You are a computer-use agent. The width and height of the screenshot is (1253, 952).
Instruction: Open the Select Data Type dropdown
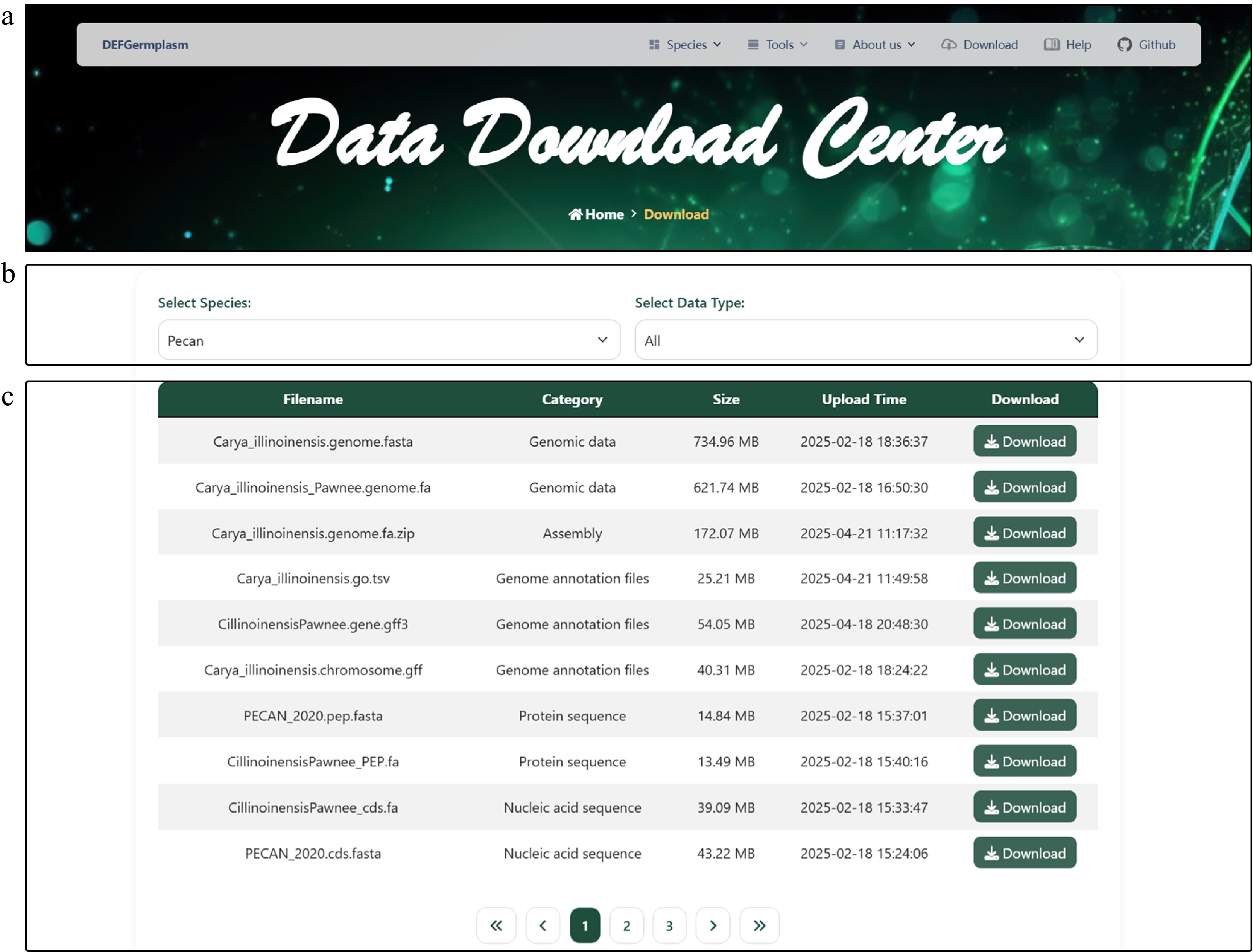point(865,340)
